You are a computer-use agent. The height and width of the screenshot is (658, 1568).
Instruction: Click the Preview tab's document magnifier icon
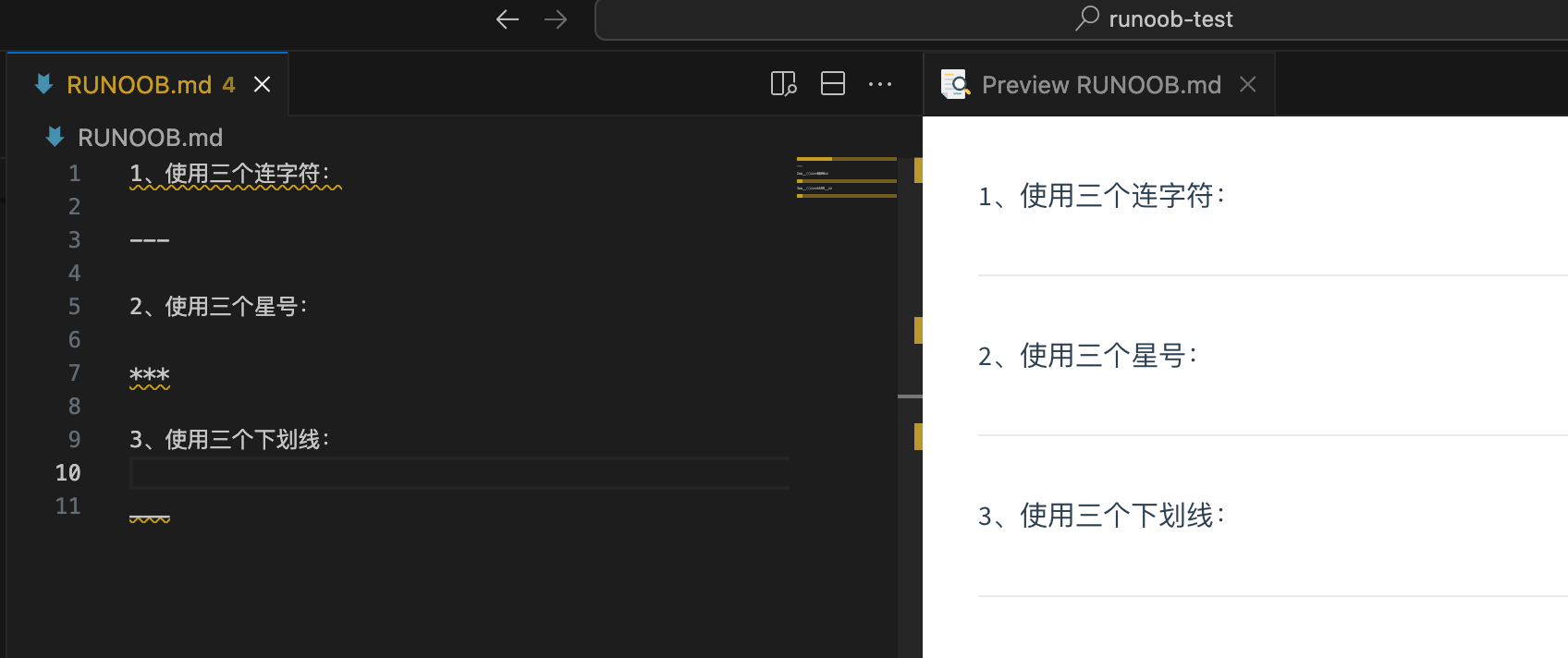click(954, 84)
